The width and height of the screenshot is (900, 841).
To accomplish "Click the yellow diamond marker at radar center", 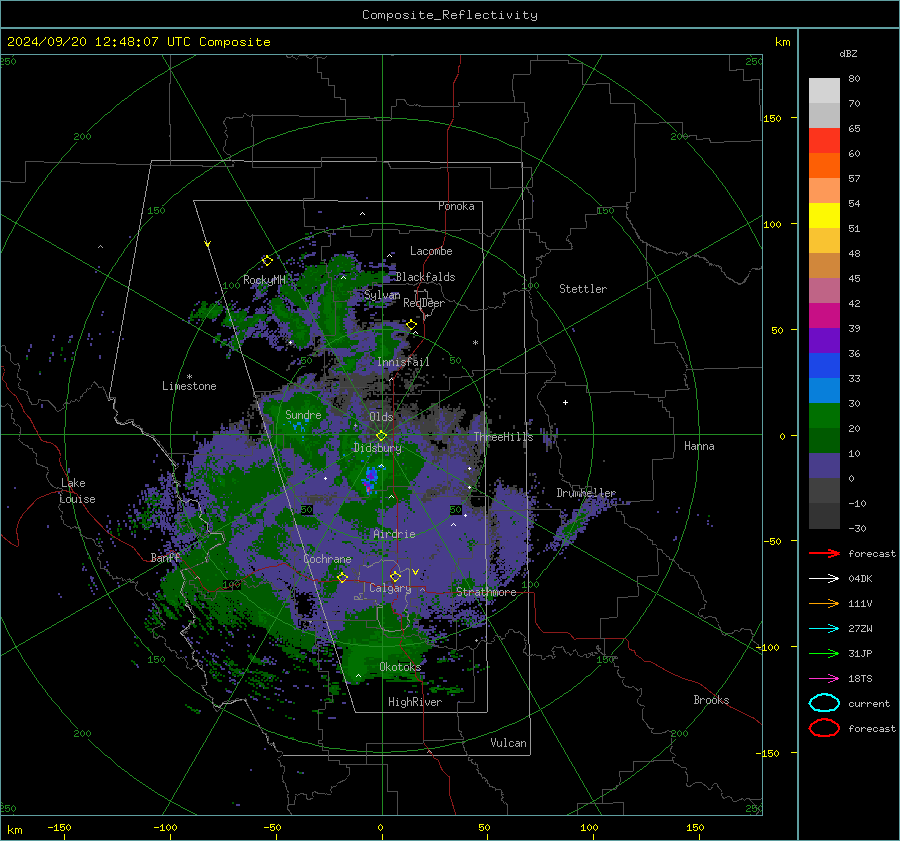I will [x=381, y=436].
